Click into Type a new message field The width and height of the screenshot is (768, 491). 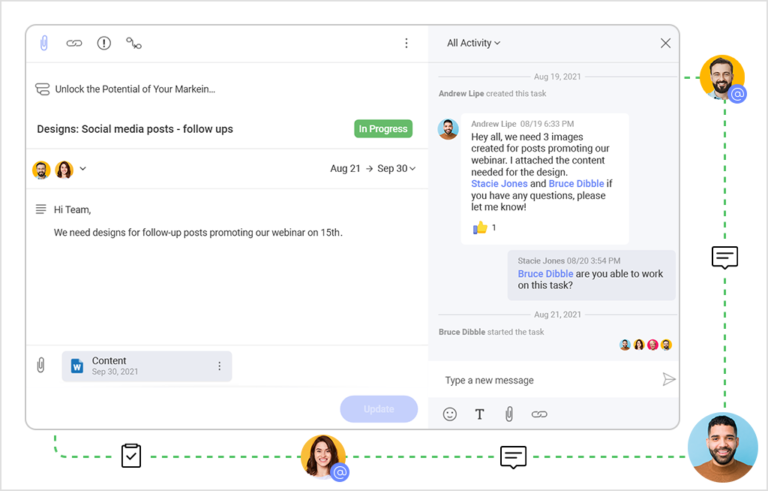[x=544, y=380]
